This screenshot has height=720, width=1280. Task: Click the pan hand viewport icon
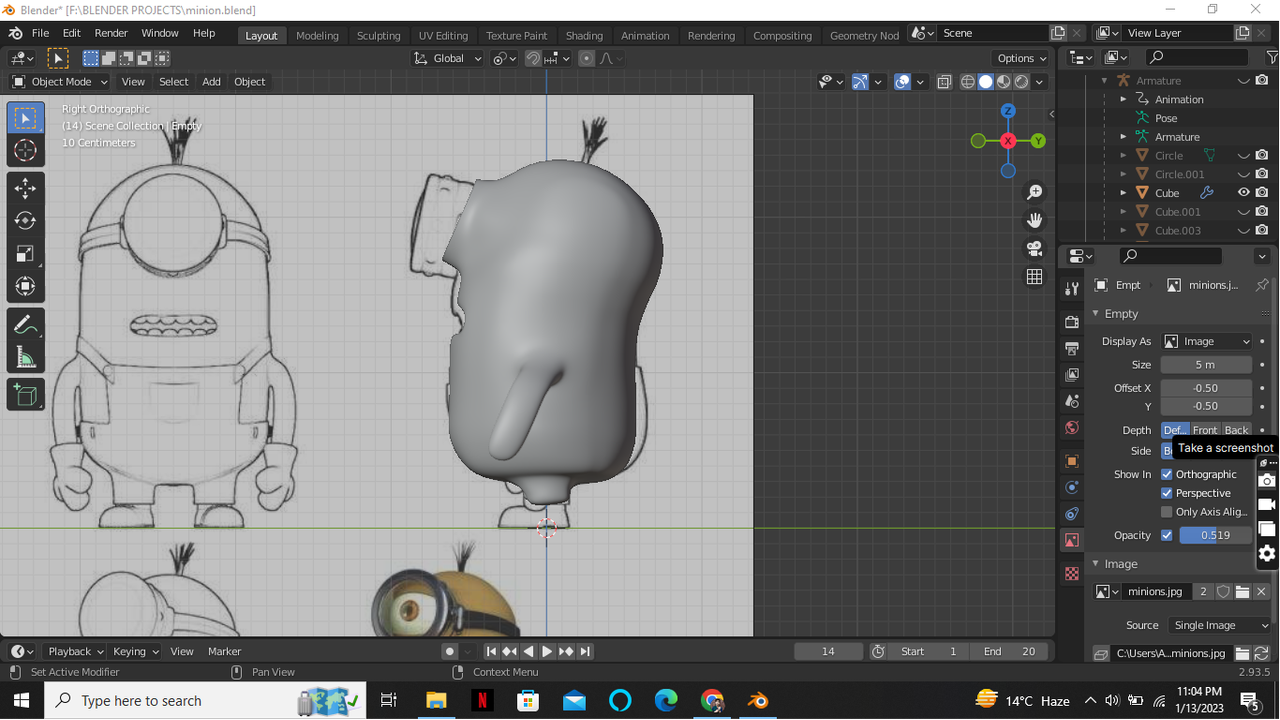pyautogui.click(x=1035, y=220)
